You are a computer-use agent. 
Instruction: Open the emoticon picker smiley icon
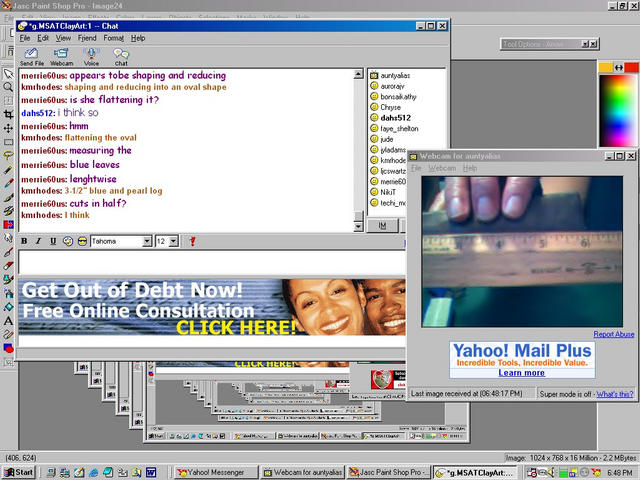[x=82, y=241]
